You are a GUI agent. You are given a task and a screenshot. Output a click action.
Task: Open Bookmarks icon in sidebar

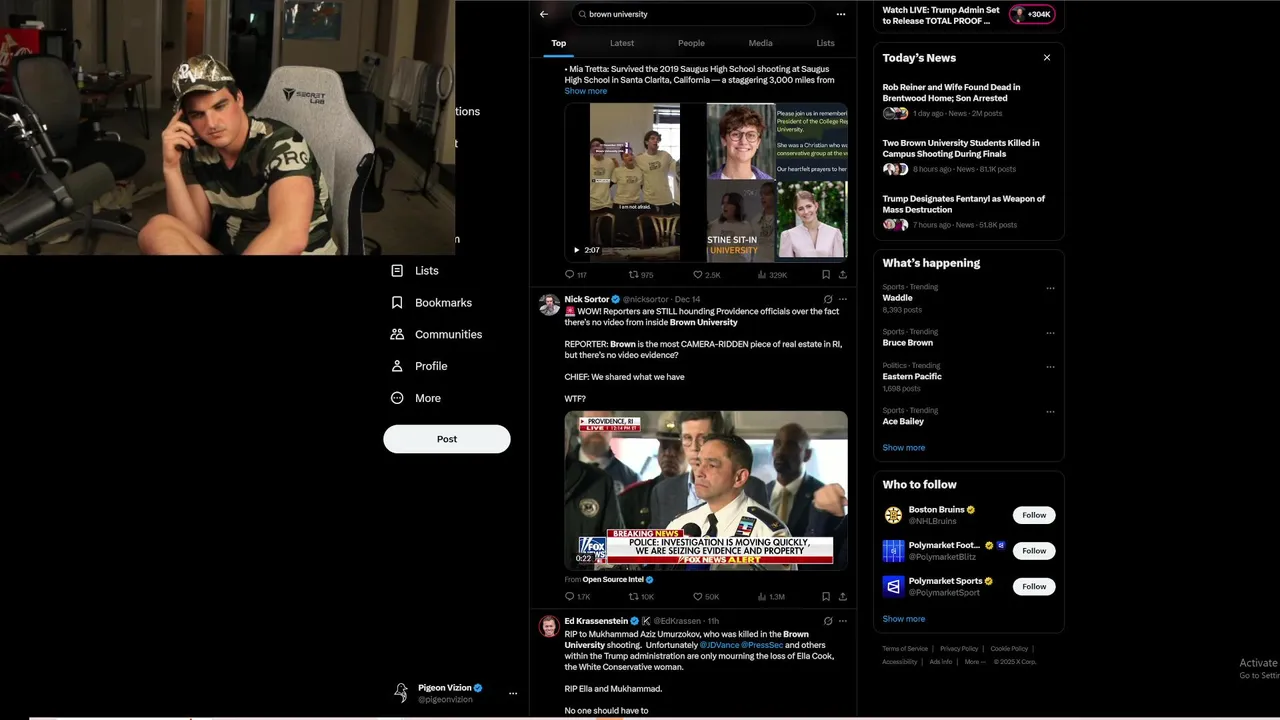pyautogui.click(x=397, y=303)
